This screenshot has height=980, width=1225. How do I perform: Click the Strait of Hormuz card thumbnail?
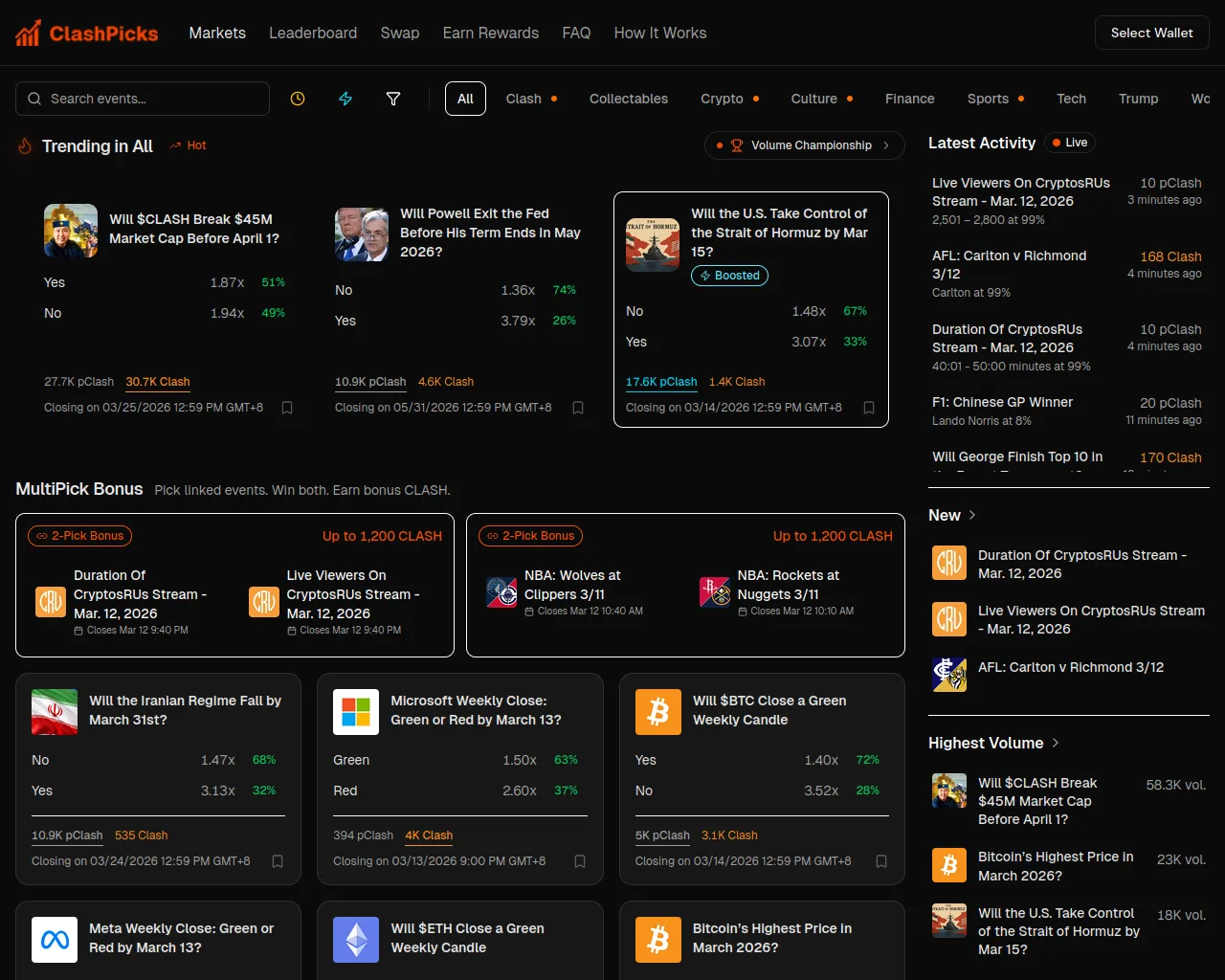pyautogui.click(x=653, y=244)
